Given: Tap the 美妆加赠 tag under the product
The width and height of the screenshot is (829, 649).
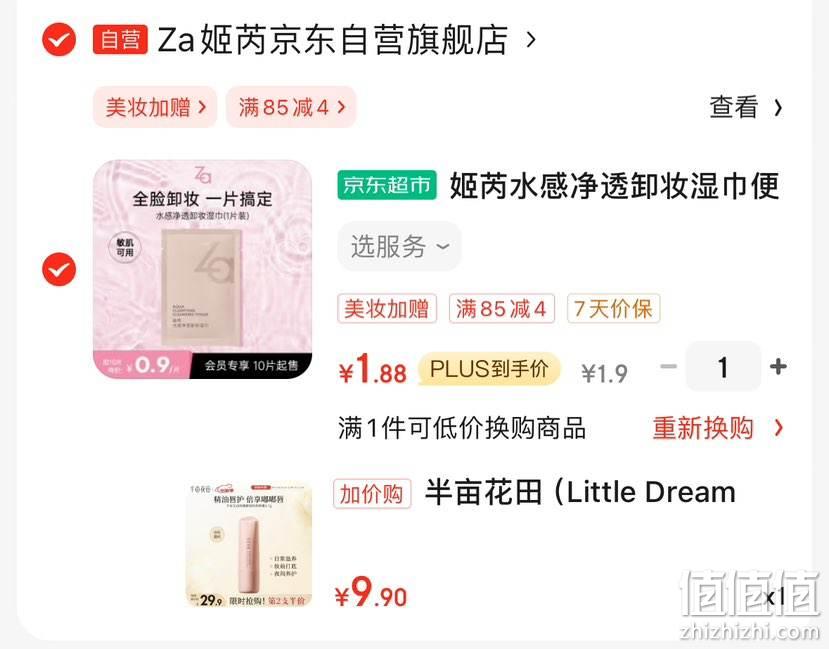Looking at the screenshot, I should coord(387,309).
